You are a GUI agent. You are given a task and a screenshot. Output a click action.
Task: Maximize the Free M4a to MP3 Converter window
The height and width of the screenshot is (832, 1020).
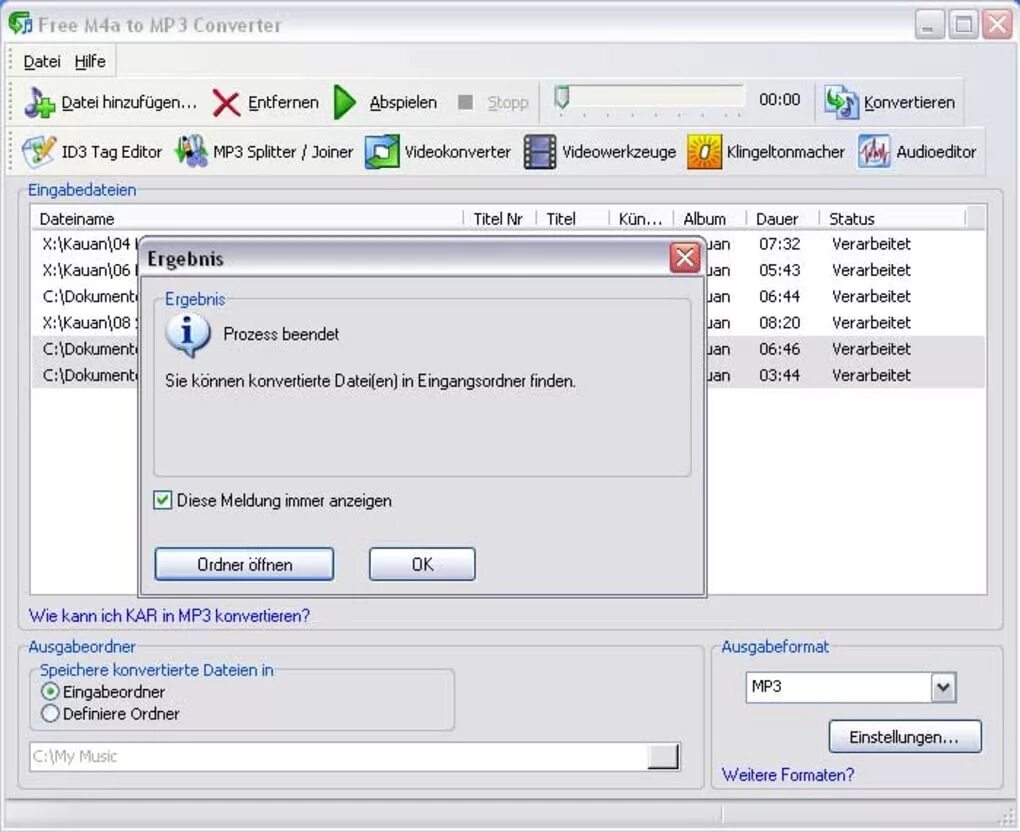tap(963, 25)
